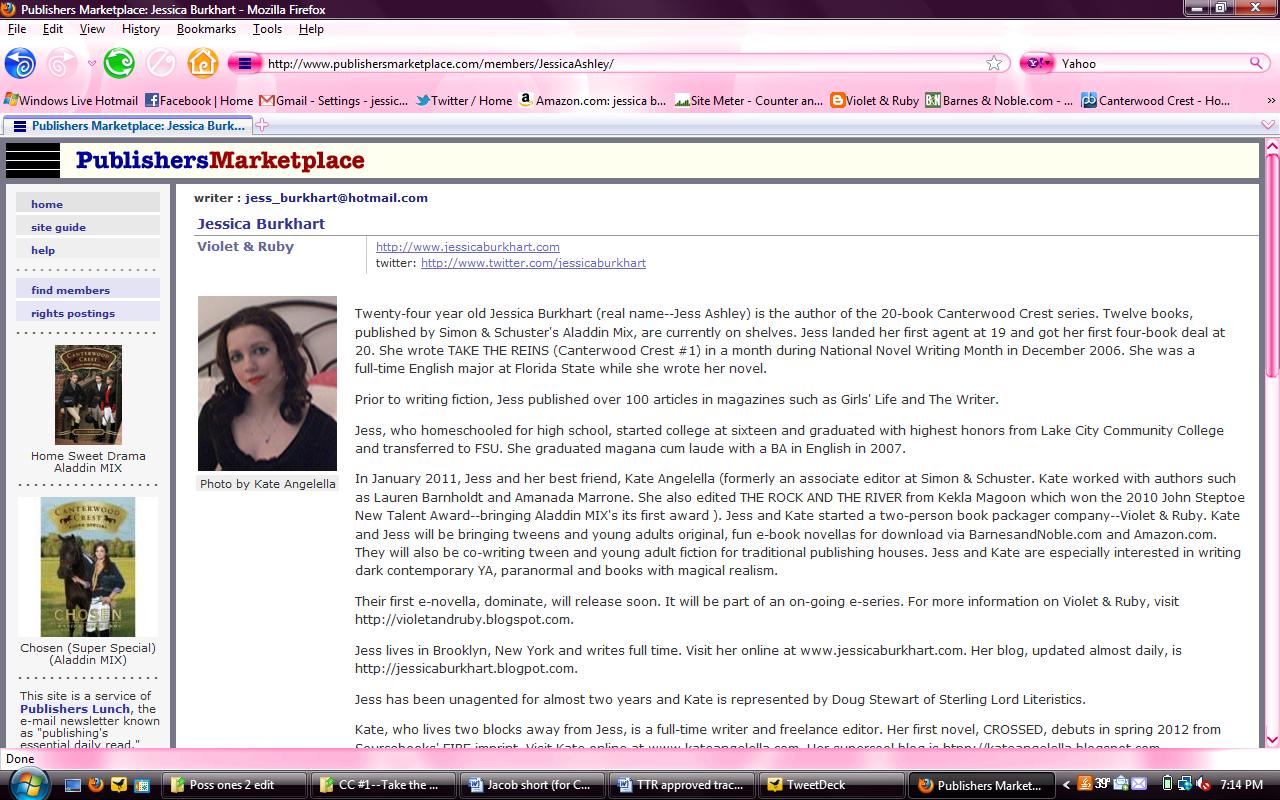Image resolution: width=1280 pixels, height=800 pixels.
Task: Click the Twitter / Home bookmark
Action: coord(464,100)
